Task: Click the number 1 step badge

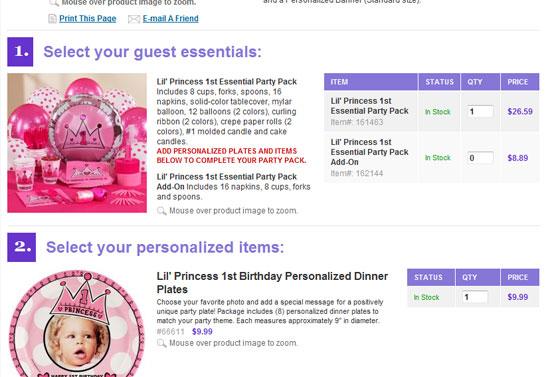Action: tap(20, 52)
